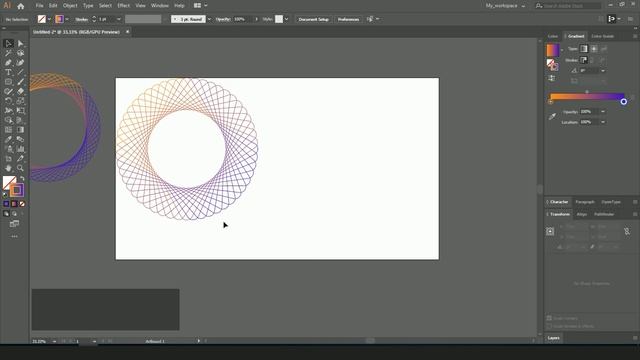
Task: Open gradient angle dropdown
Action: click(603, 71)
